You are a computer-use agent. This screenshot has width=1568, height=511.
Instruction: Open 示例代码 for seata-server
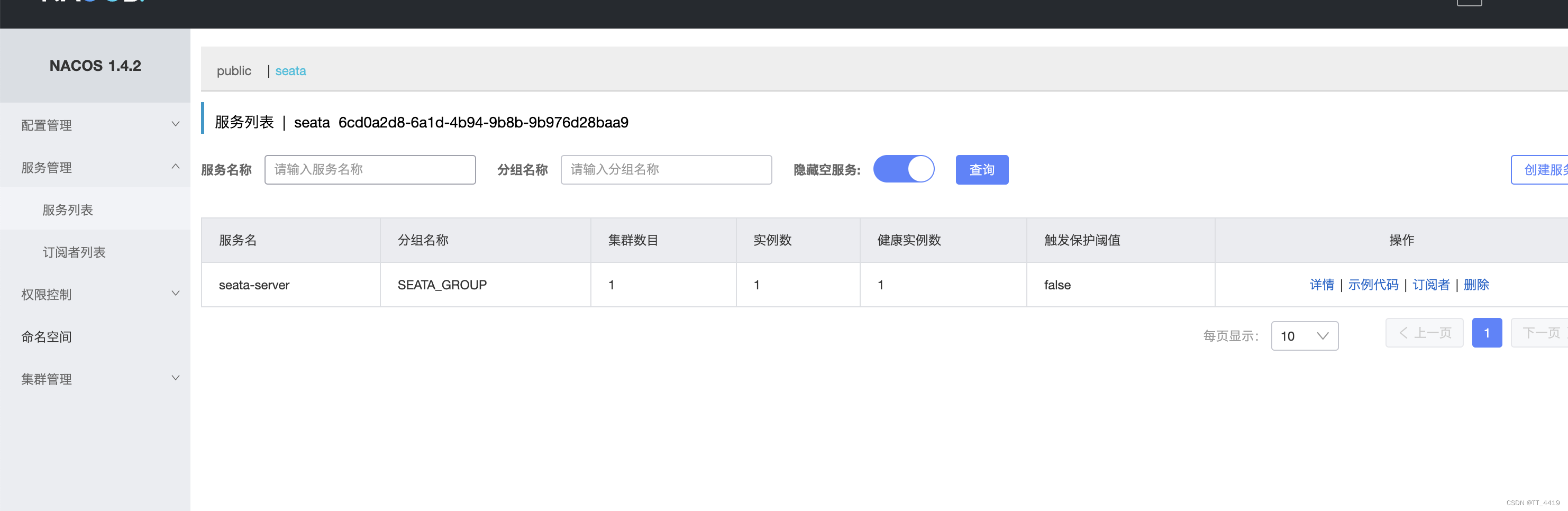(1373, 285)
